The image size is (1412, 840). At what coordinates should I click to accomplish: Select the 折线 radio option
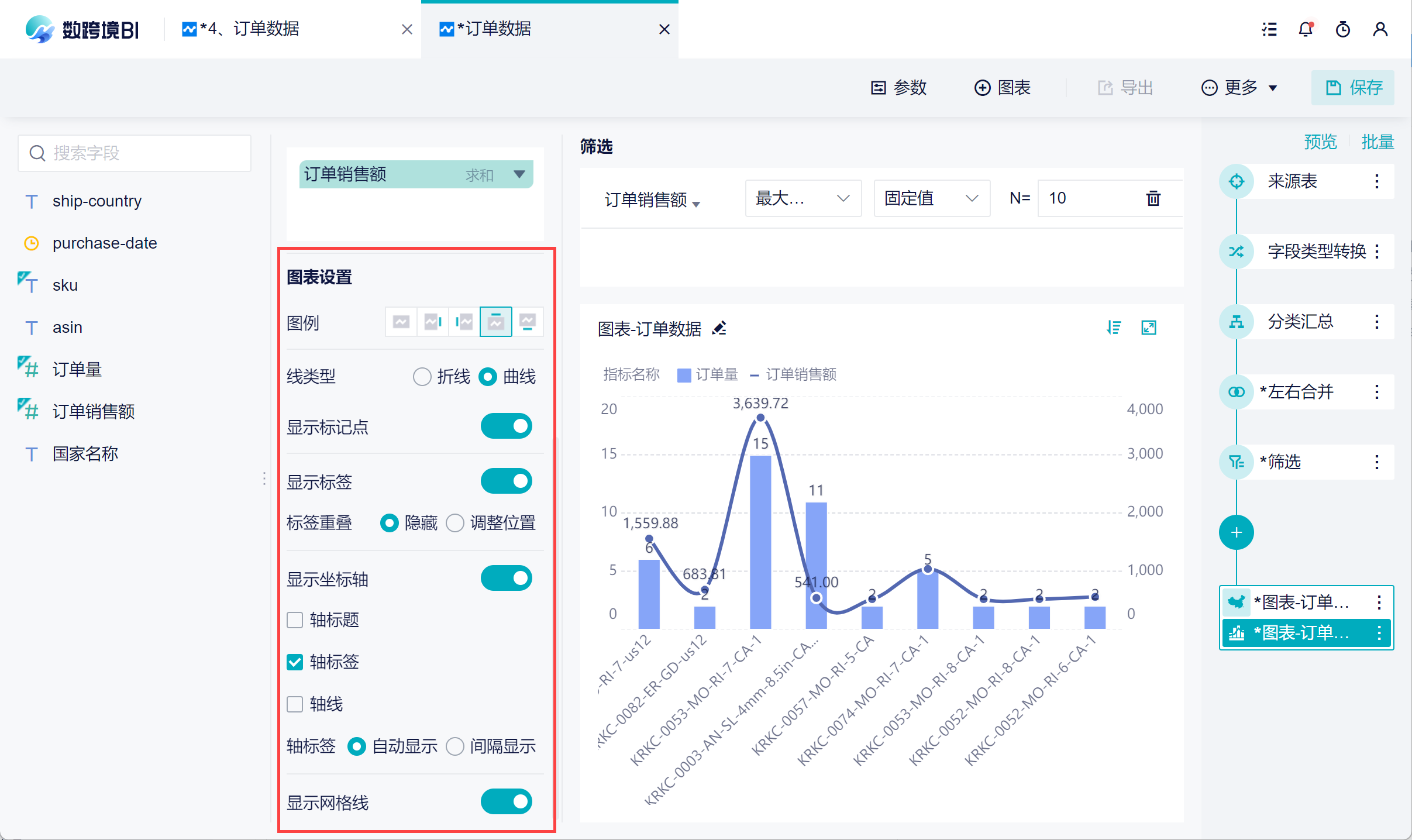[422, 376]
